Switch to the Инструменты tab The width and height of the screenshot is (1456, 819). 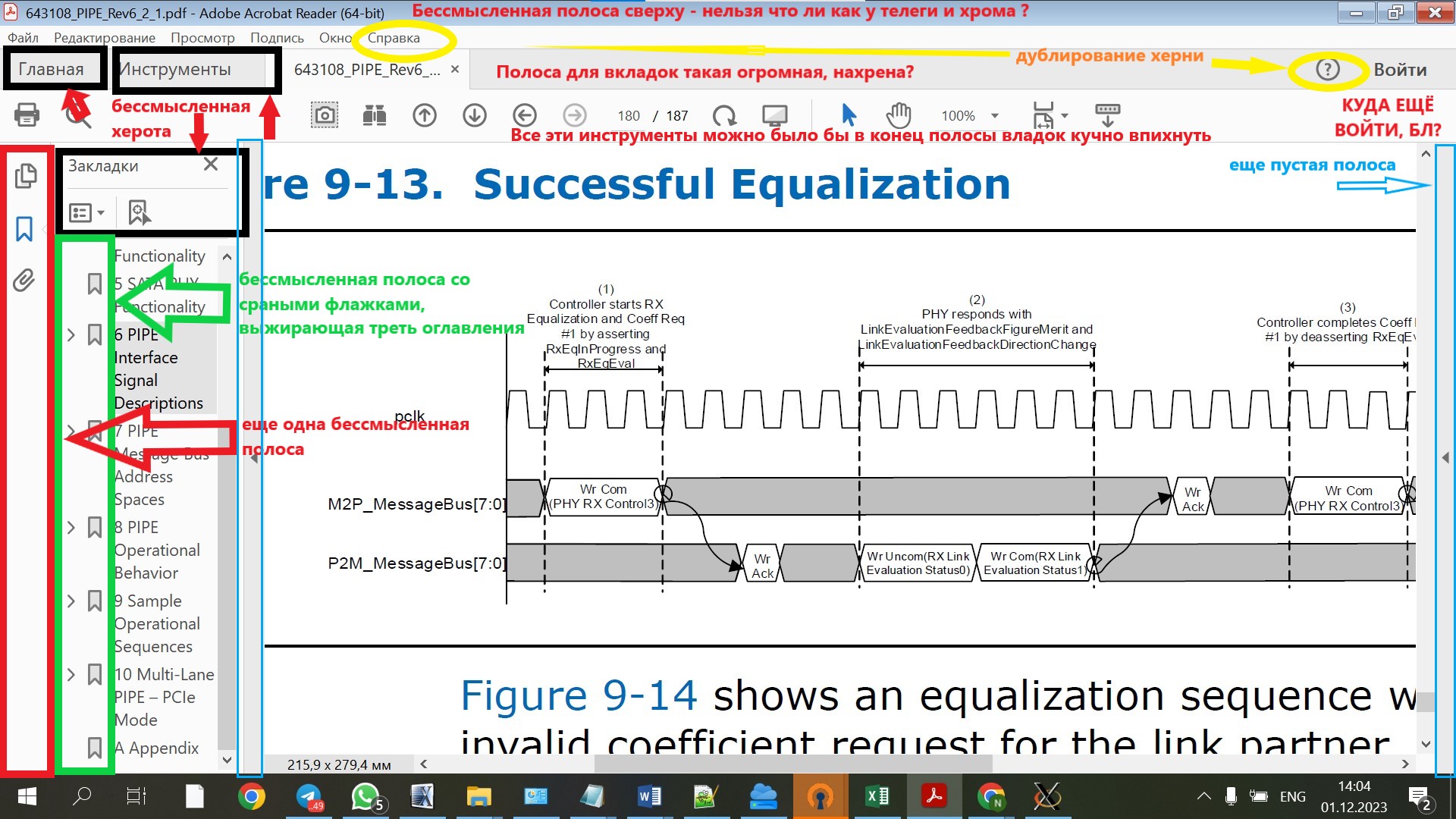click(x=176, y=70)
